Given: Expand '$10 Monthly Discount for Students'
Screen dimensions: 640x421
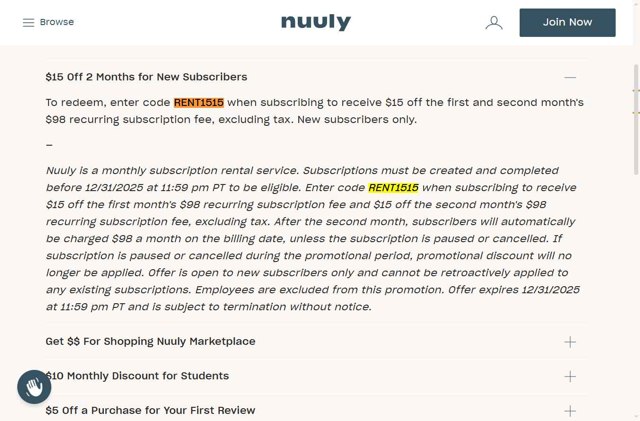Looking at the screenshot, I should point(137,376).
